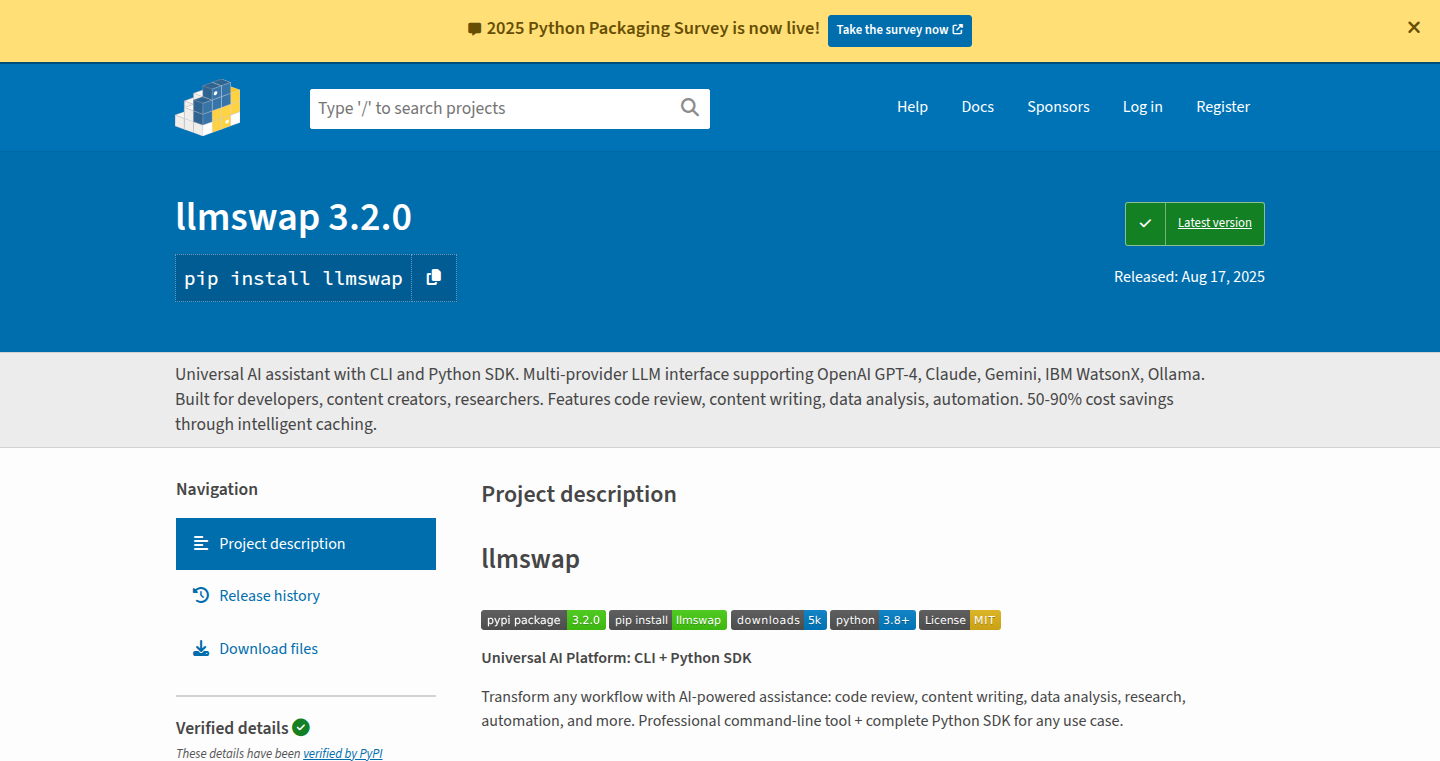This screenshot has height=761, width=1440.
Task: Click the Release history clock icon
Action: click(x=201, y=595)
